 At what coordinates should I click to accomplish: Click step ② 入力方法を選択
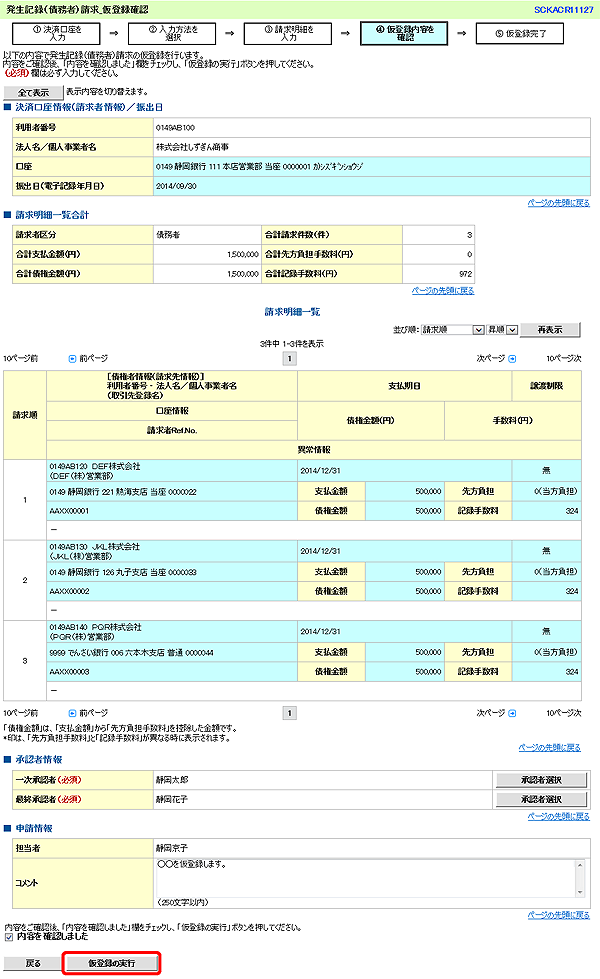click(172, 34)
